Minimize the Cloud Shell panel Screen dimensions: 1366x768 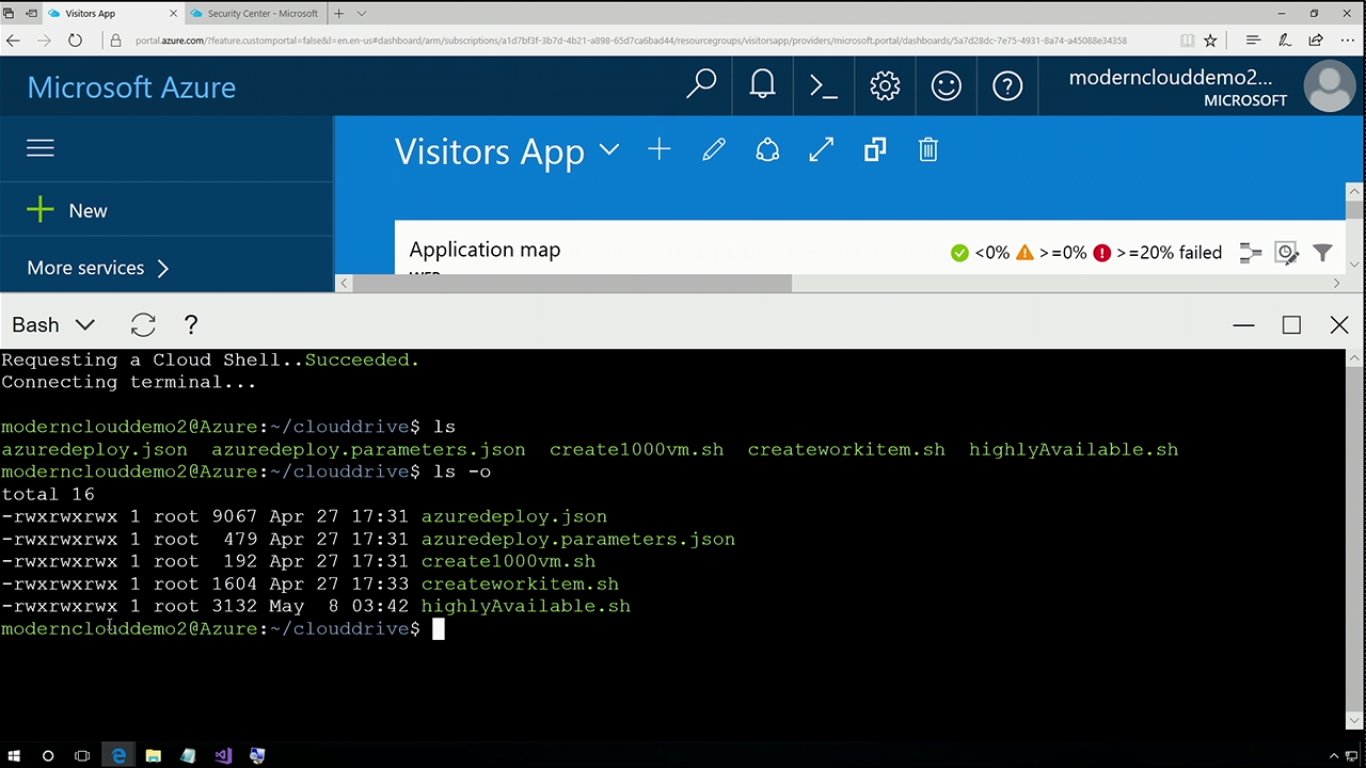[1244, 325]
